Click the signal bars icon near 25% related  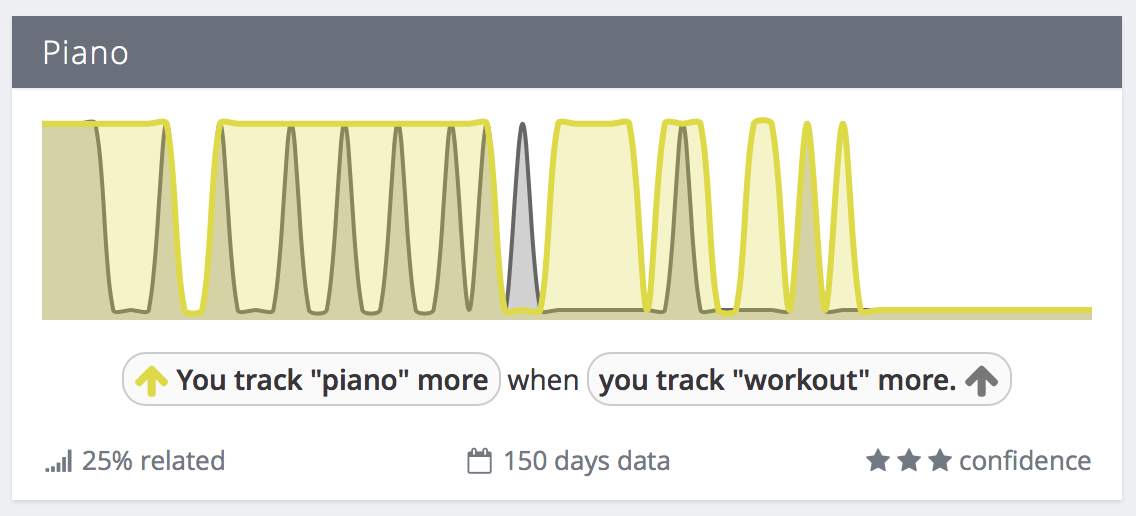point(59,461)
